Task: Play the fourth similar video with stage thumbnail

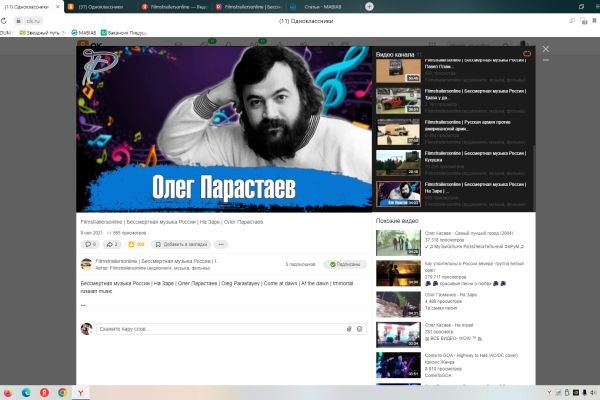Action: point(398,335)
